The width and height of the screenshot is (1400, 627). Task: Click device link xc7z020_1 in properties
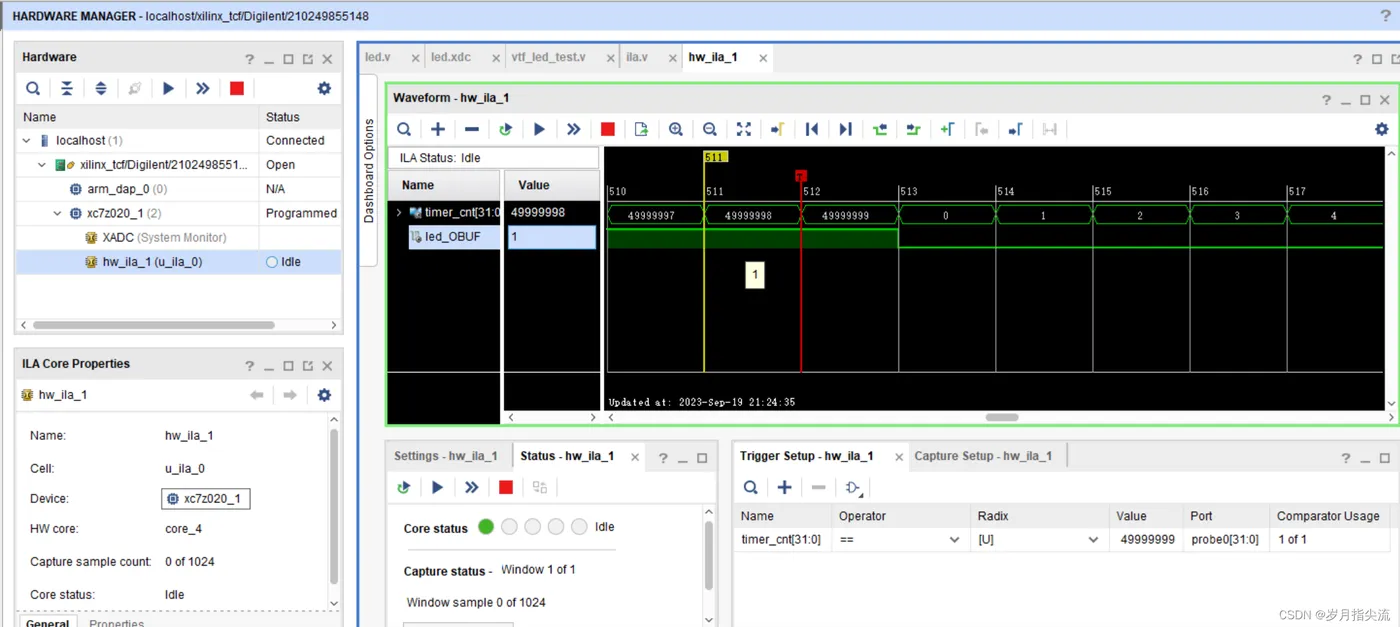(205, 499)
